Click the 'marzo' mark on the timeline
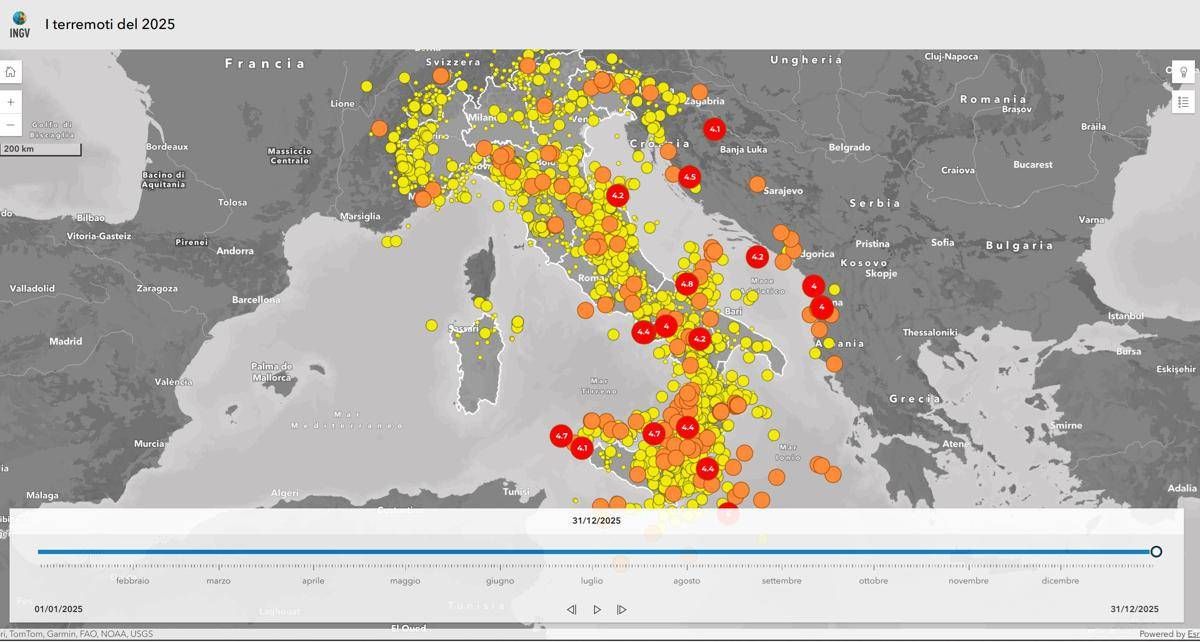 (x=218, y=581)
